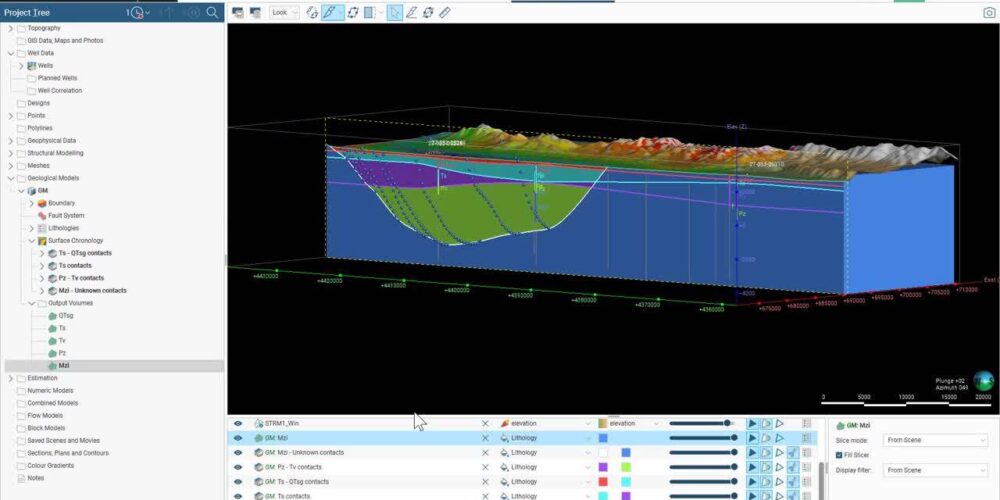Viewport: 1000px width, 500px height.
Task: Open the Saved Scenes and Movies folder
Action: point(63,441)
